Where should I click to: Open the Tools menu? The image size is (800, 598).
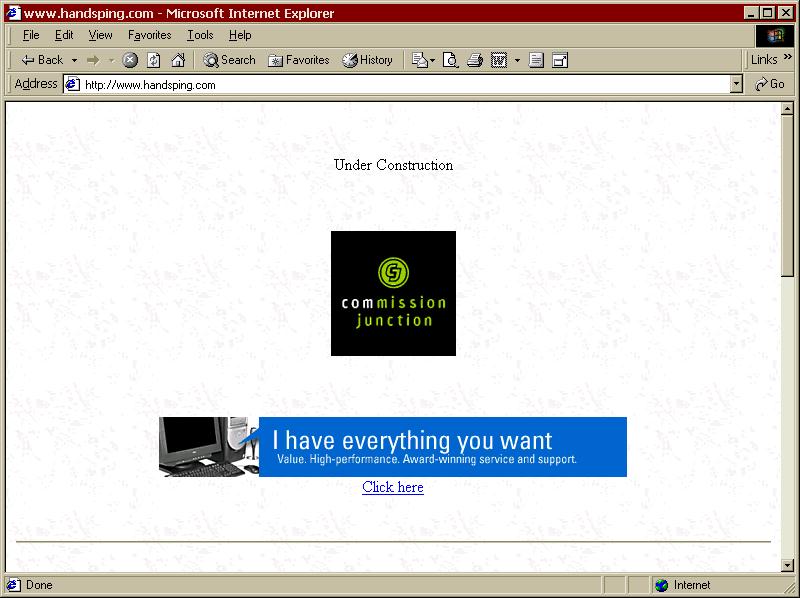(x=200, y=35)
